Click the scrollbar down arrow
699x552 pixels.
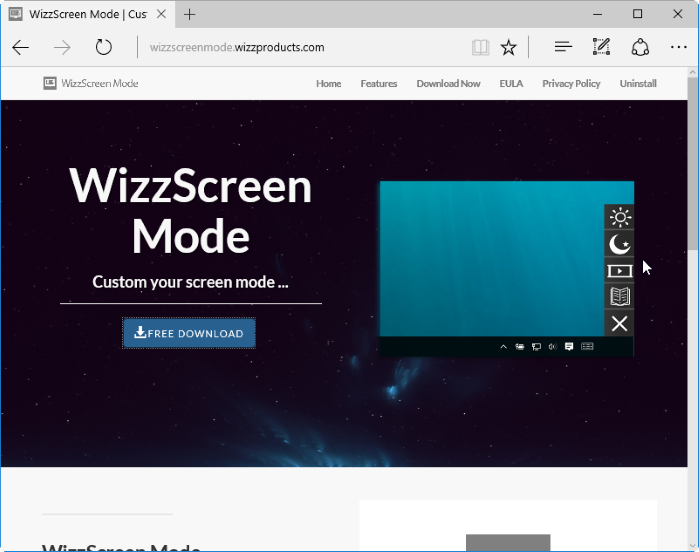pos(693,545)
